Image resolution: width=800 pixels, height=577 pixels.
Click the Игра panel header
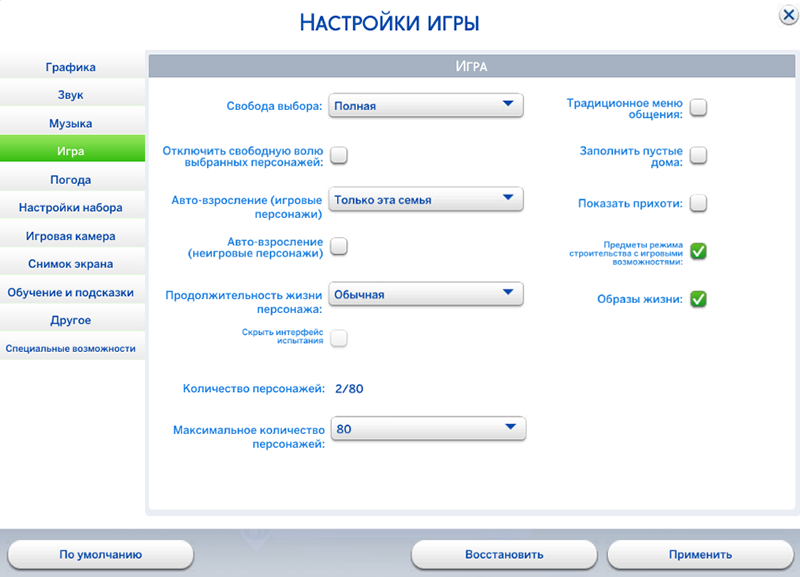pyautogui.click(x=471, y=66)
